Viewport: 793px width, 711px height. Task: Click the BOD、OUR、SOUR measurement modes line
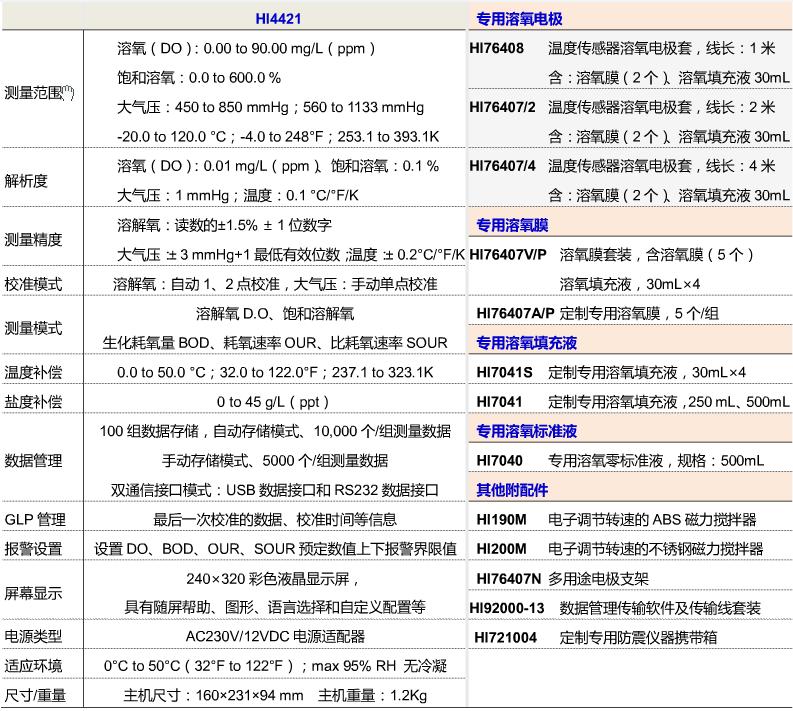tap(275, 343)
